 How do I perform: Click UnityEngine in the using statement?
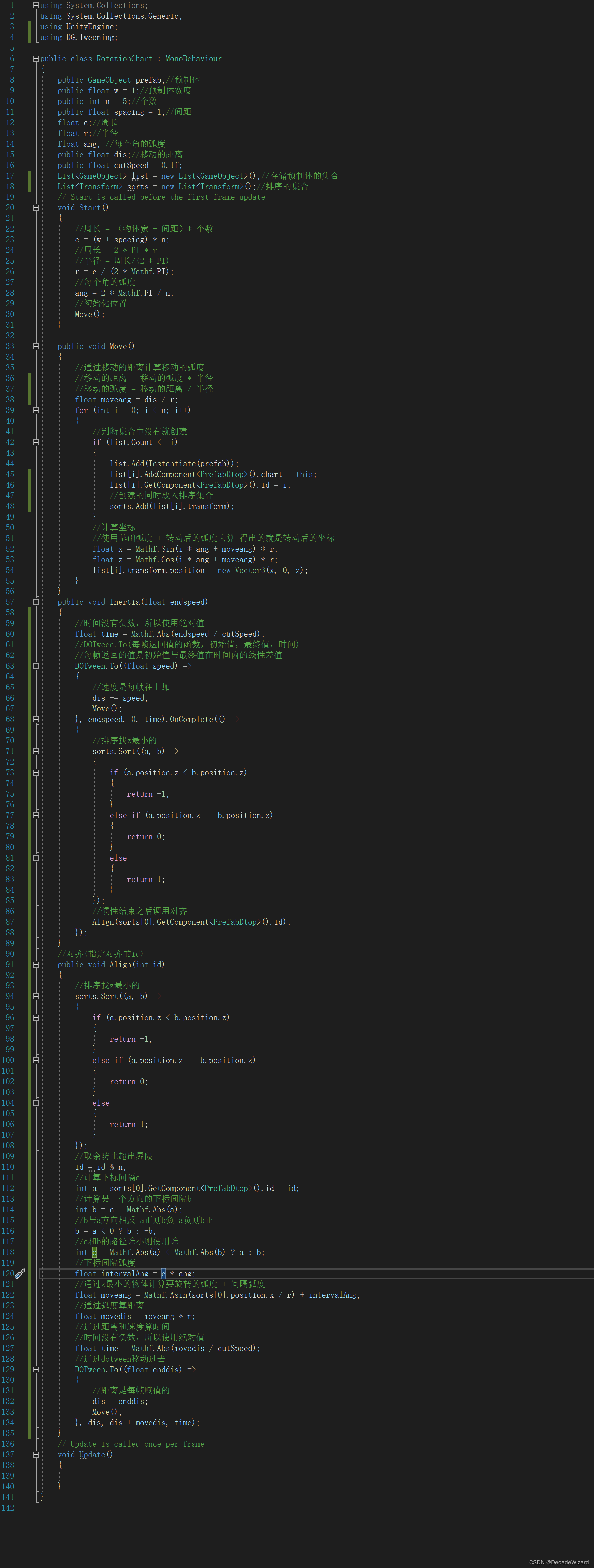[x=90, y=27]
